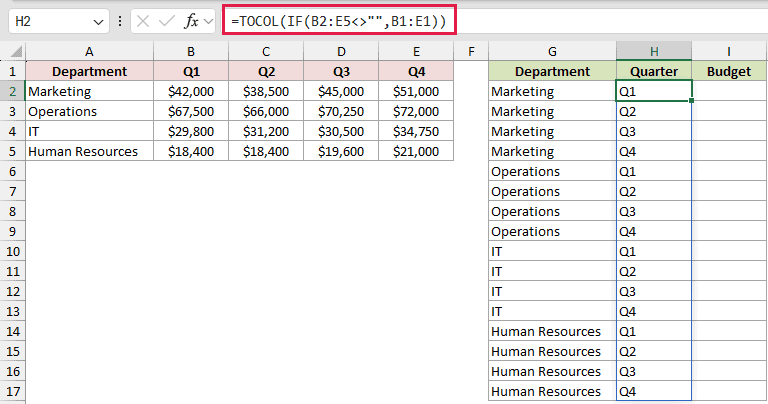Select row 10 header

[x=13, y=251]
